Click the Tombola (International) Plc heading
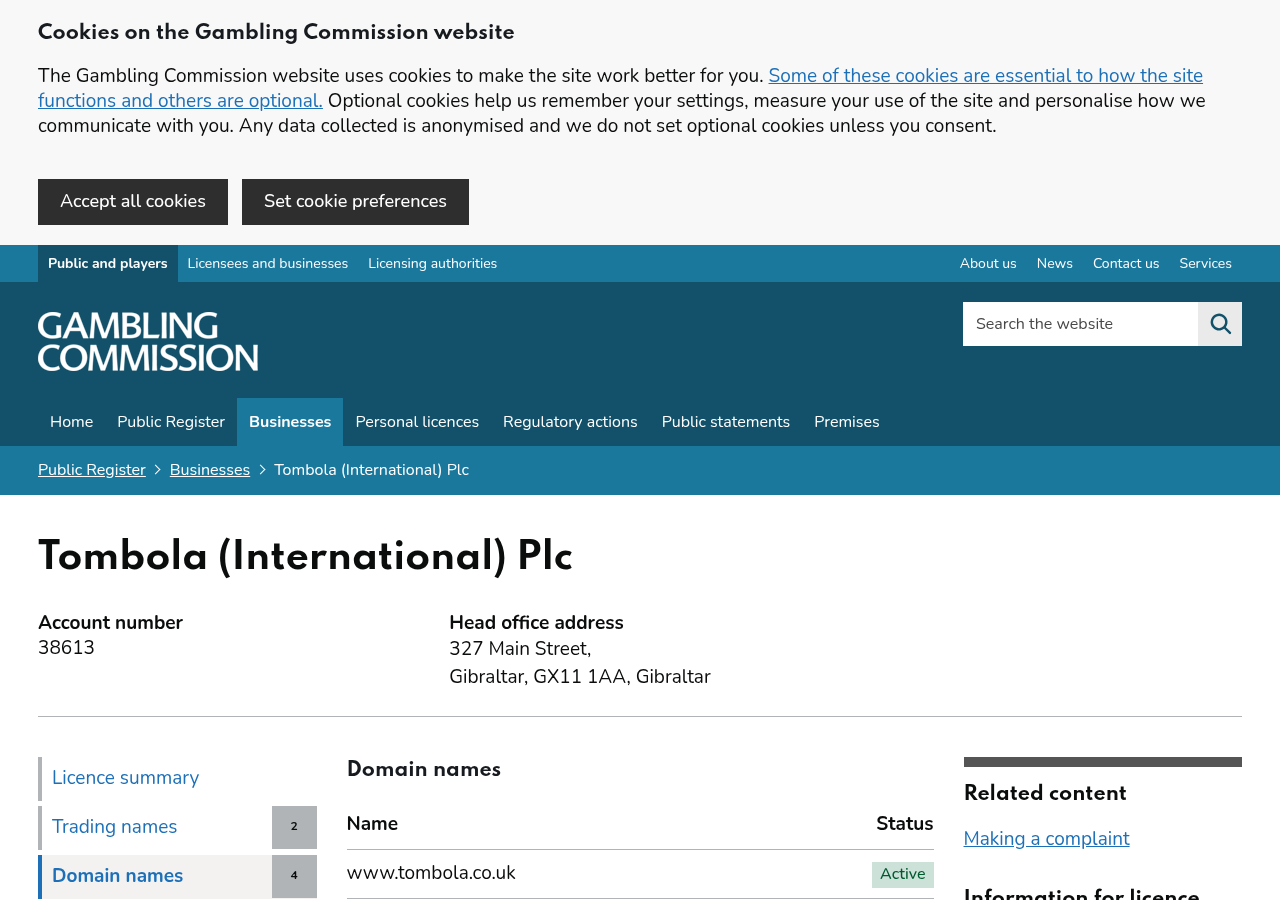Image resolution: width=1280 pixels, height=900 pixels. pyautogui.click(x=305, y=557)
